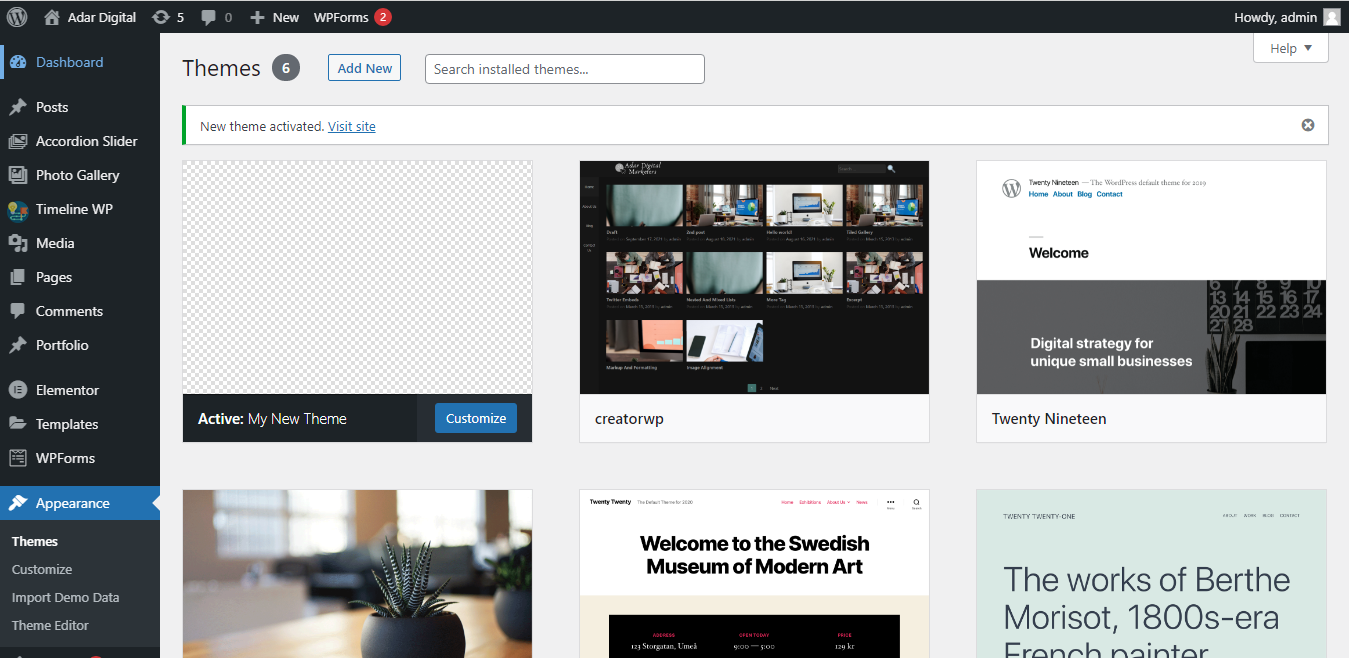The width and height of the screenshot is (1349, 658).
Task: Click the Photo Gallery sidebar icon
Action: click(18, 175)
